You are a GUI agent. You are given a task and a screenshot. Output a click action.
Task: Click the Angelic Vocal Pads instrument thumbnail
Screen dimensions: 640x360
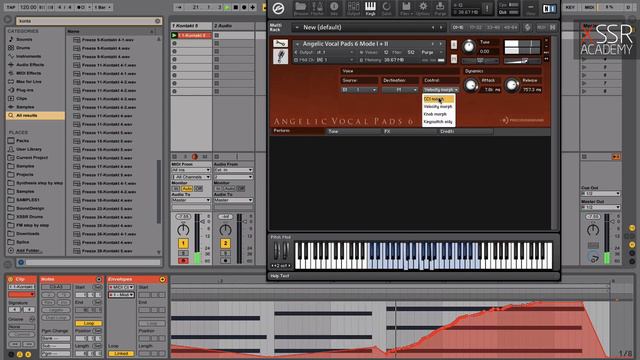pos(280,56)
